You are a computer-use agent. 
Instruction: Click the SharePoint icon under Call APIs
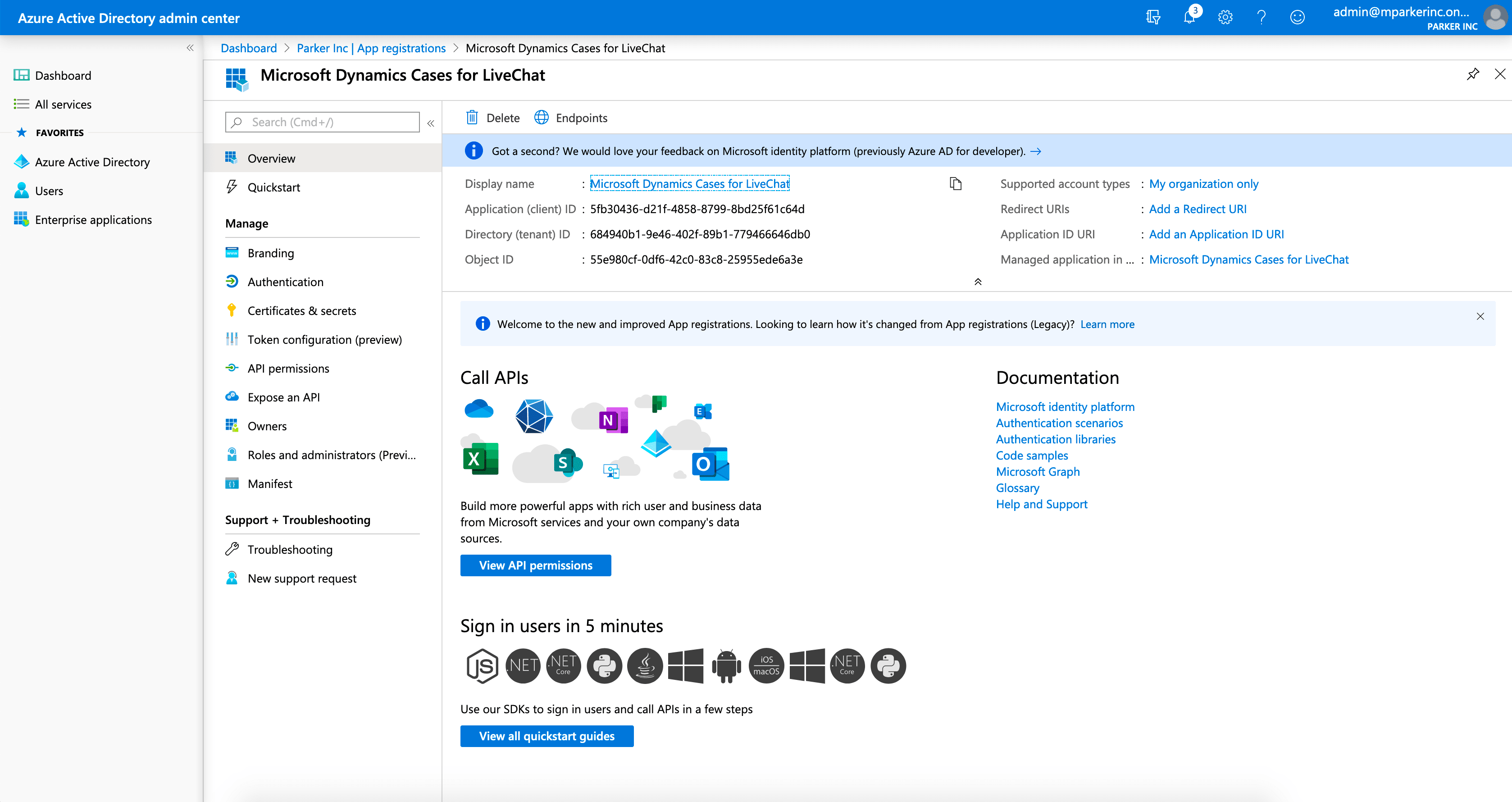pos(568,463)
